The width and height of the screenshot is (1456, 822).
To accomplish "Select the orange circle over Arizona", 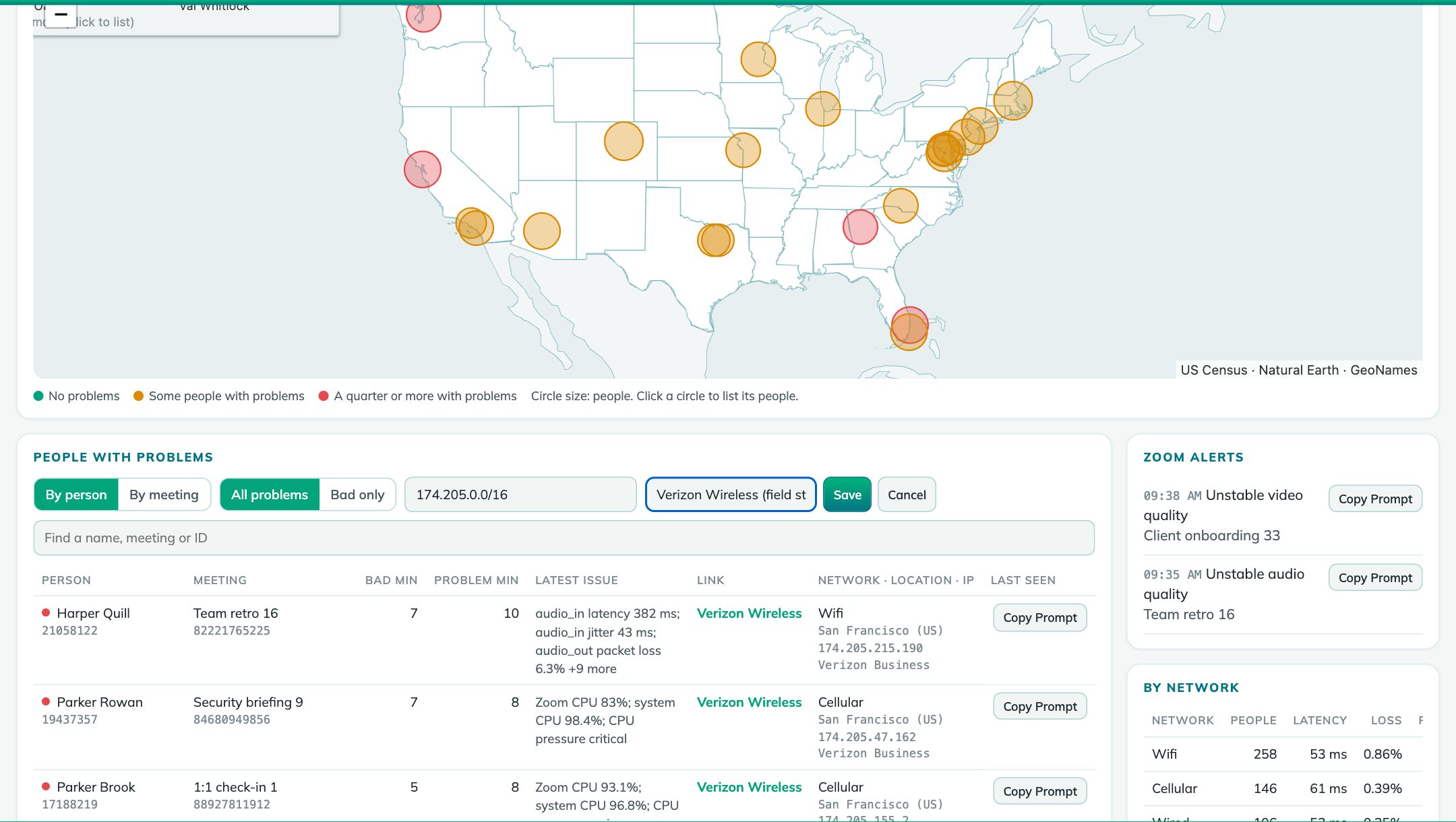I will click(542, 231).
